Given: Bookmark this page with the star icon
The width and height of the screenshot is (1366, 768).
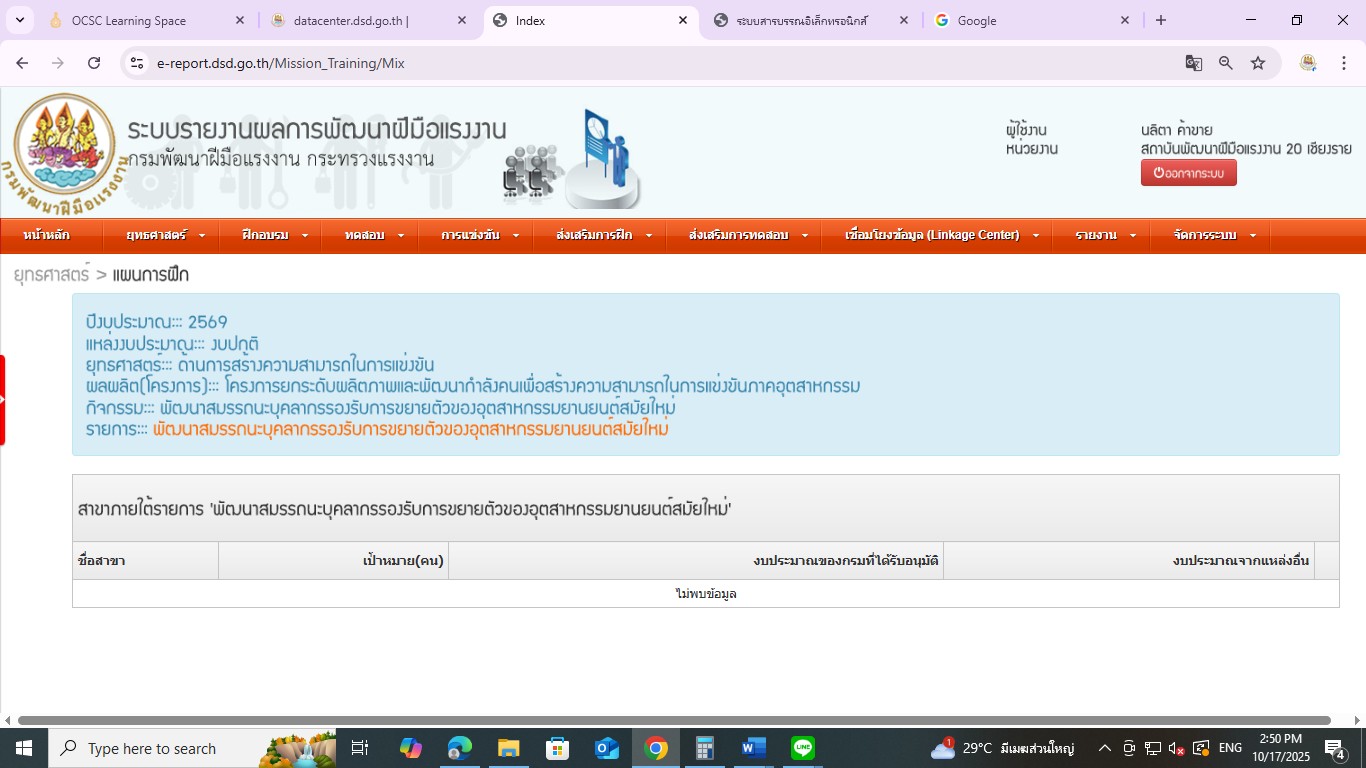Looking at the screenshot, I should pyautogui.click(x=1258, y=63).
